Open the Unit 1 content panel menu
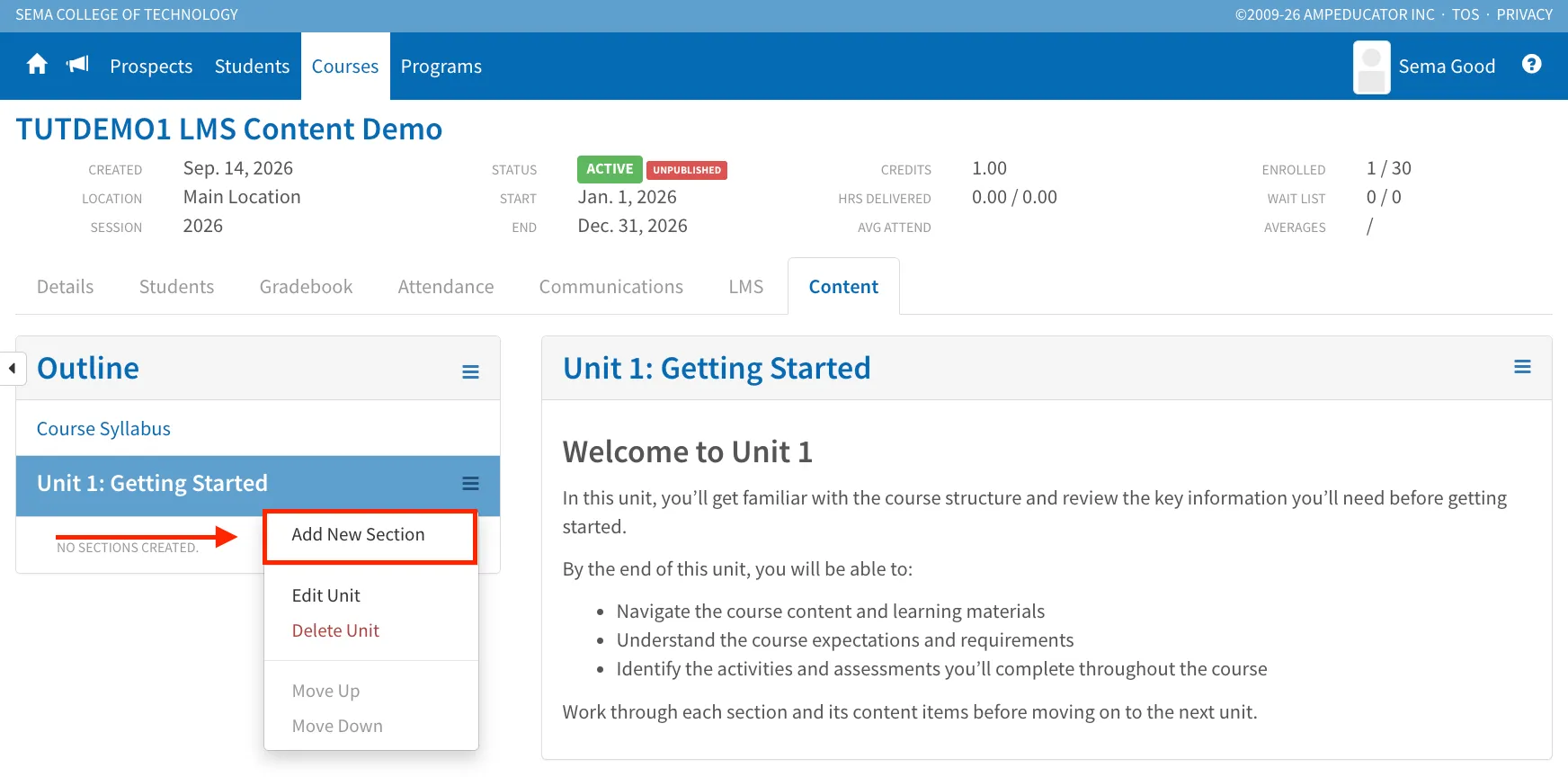Screen dimensions: 1568x777 [x=1522, y=367]
